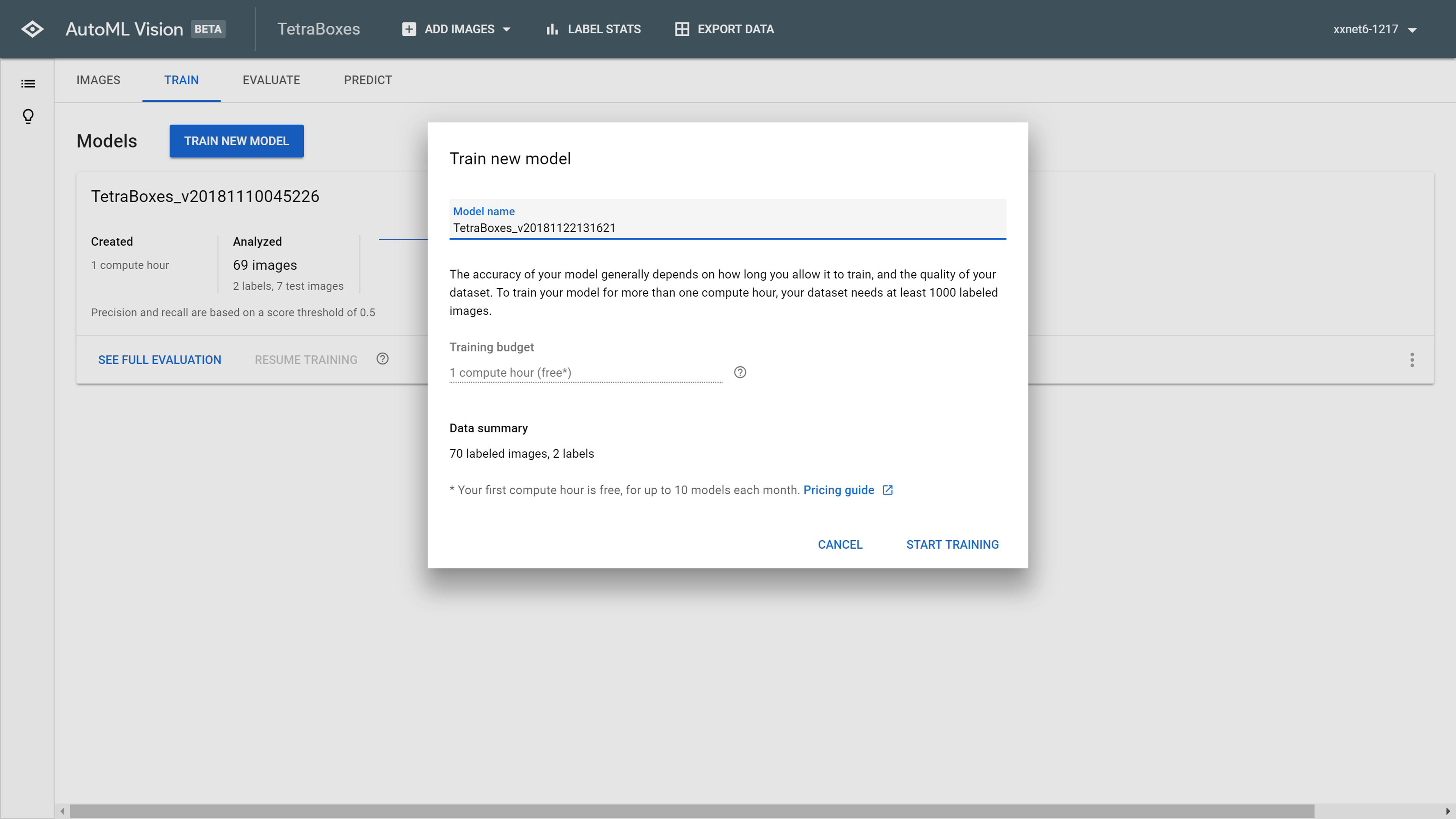Click help icon beside Training budget

point(740,372)
